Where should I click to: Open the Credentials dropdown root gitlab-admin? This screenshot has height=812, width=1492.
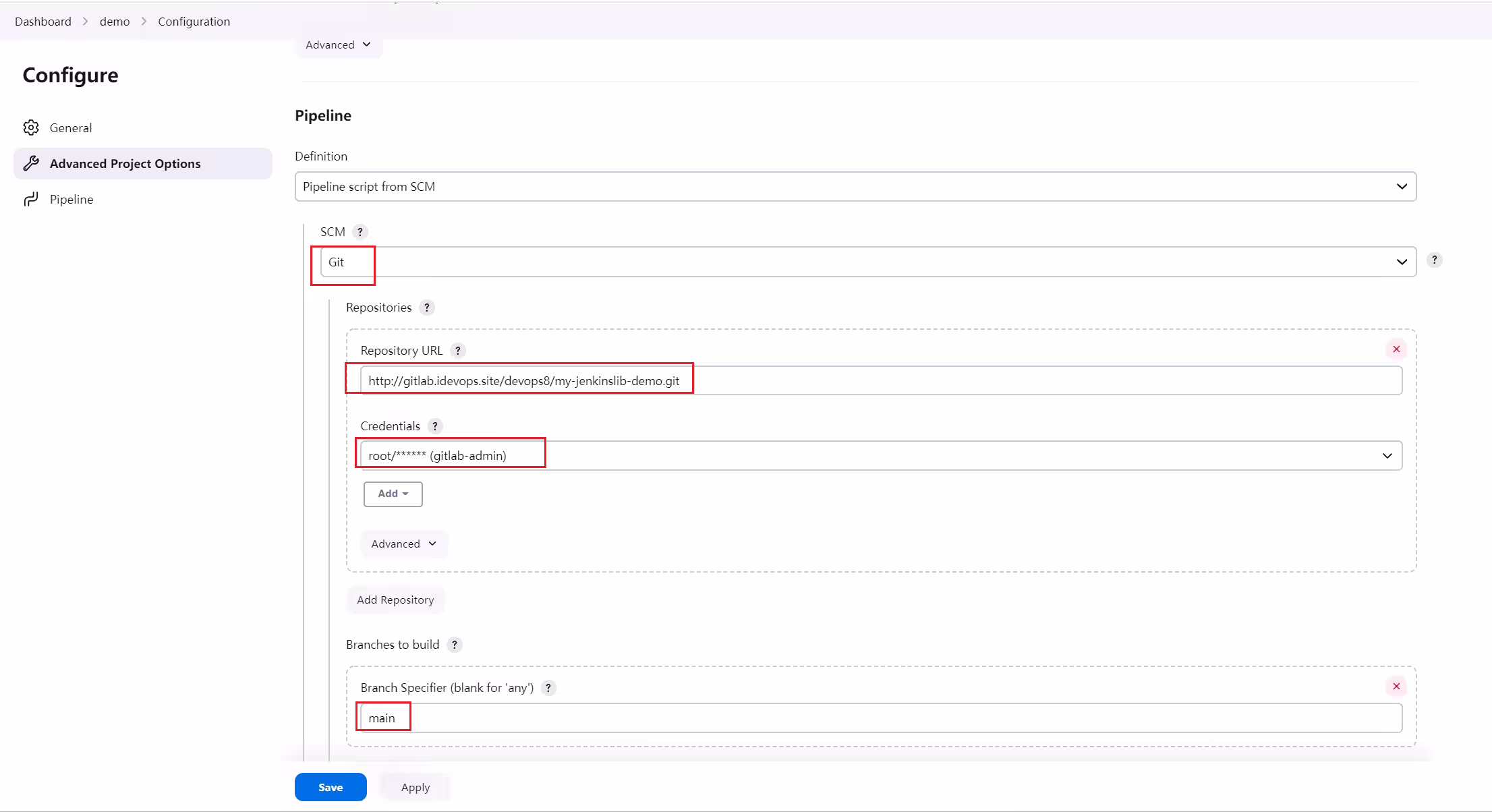881,455
